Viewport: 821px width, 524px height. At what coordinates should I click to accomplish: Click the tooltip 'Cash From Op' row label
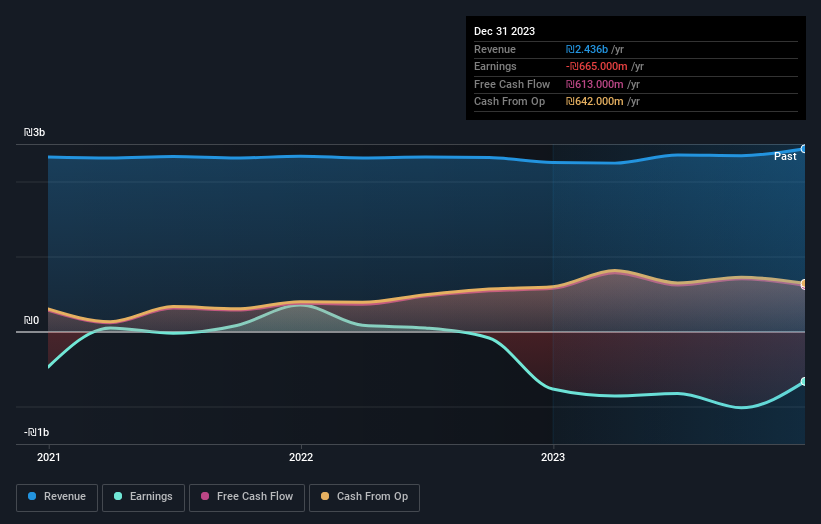[509, 102]
